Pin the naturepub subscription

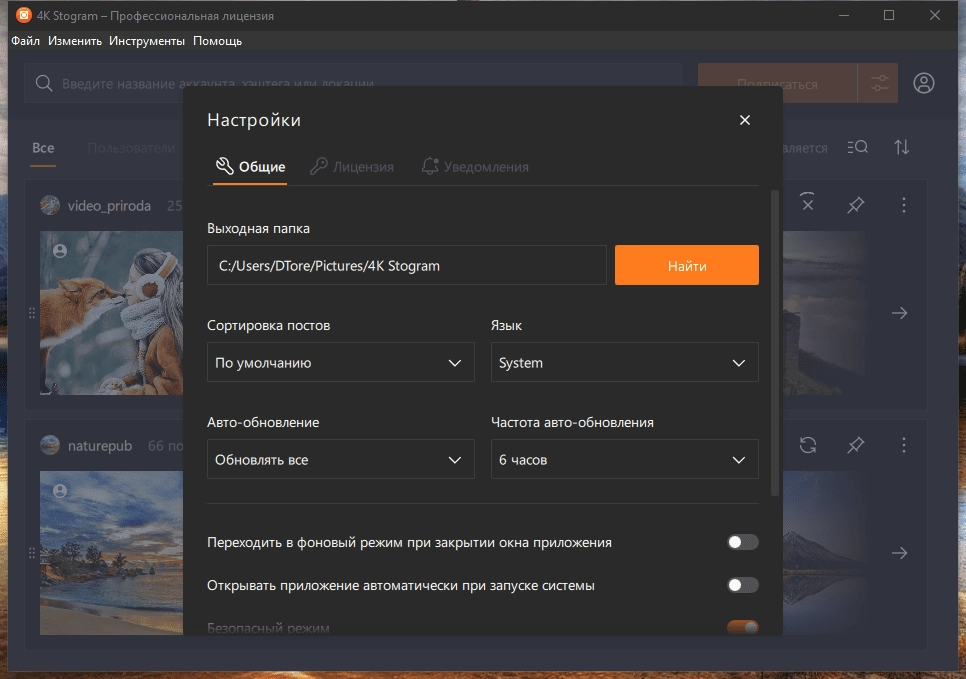856,445
